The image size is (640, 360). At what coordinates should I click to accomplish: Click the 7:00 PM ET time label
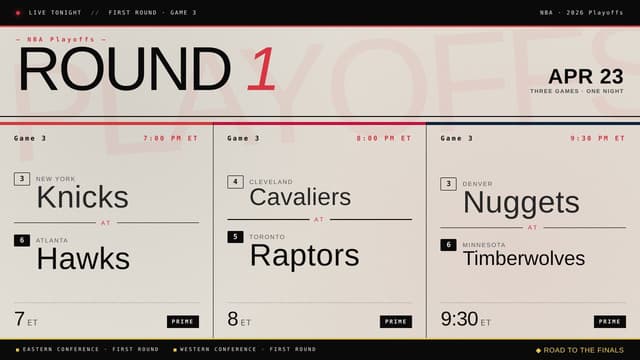click(171, 138)
